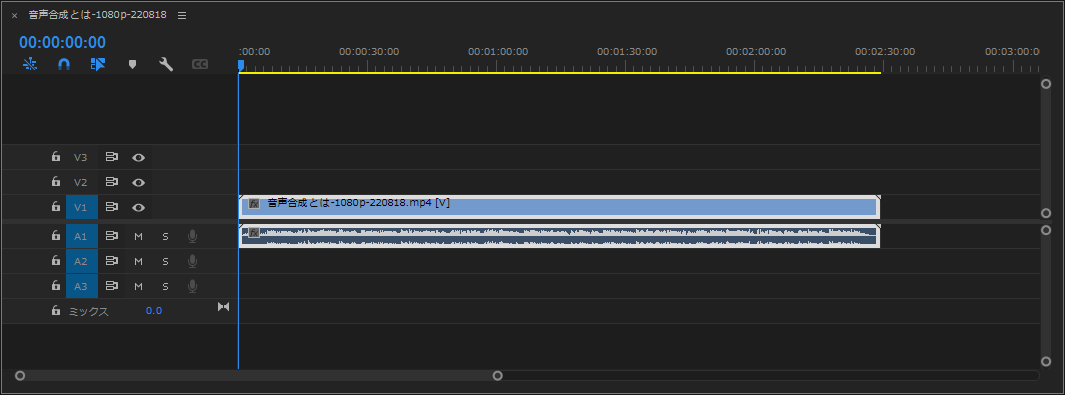The height and width of the screenshot is (395, 1065).
Task: Toggle sync lock on V1
Action: click(111, 207)
